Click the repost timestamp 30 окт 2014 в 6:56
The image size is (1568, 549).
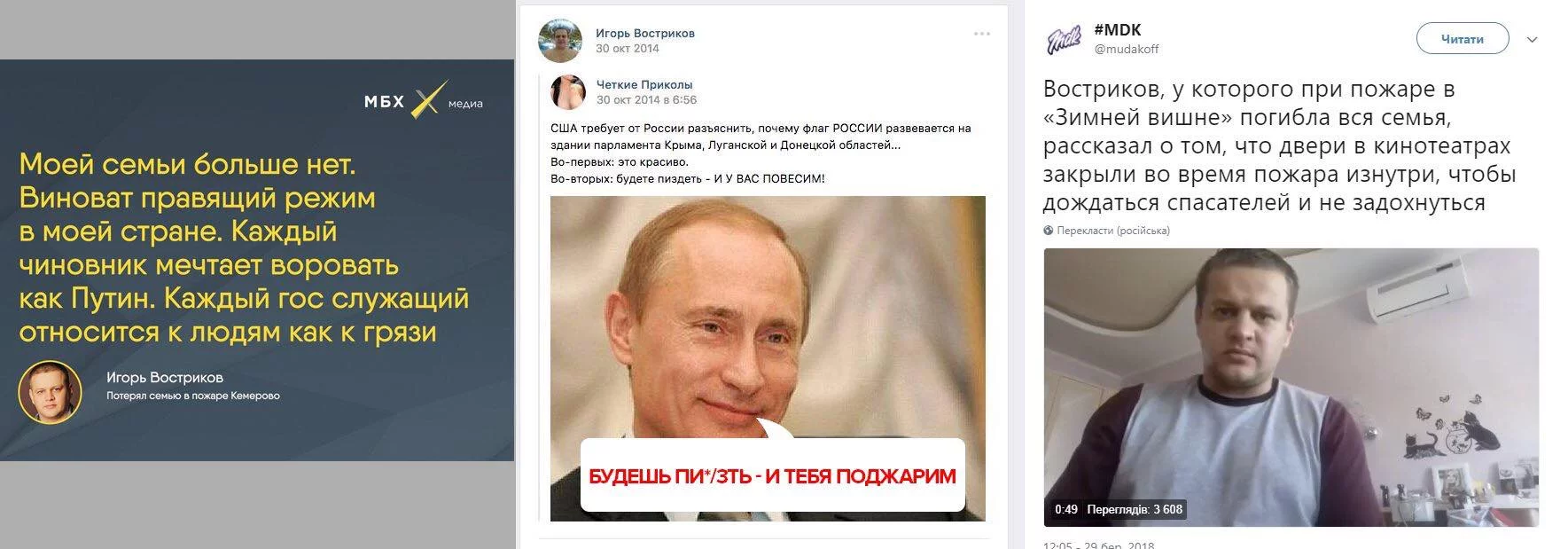pyautogui.click(x=646, y=100)
